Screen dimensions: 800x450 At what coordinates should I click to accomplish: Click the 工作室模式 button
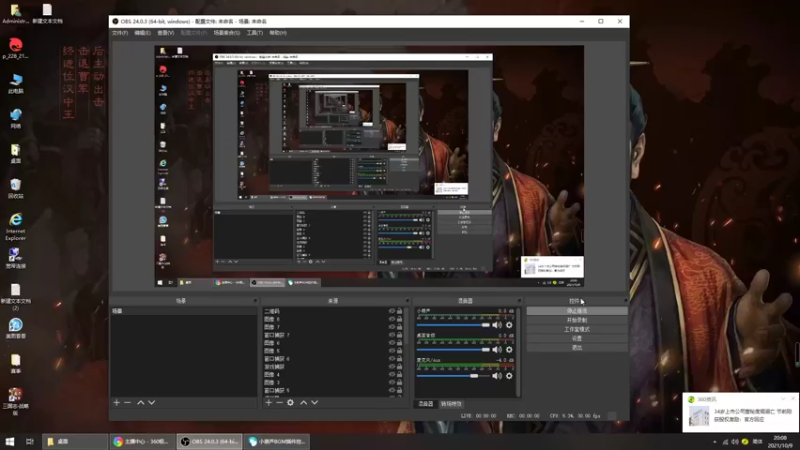click(577, 329)
